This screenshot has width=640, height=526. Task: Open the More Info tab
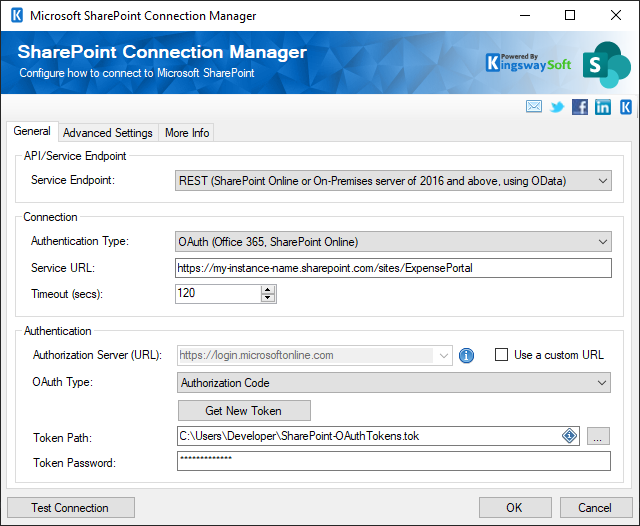187,133
